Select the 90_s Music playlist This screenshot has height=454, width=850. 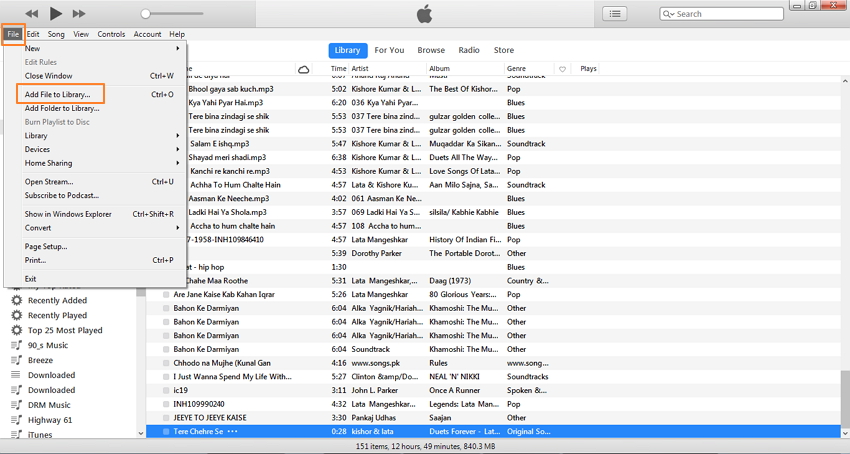48,345
